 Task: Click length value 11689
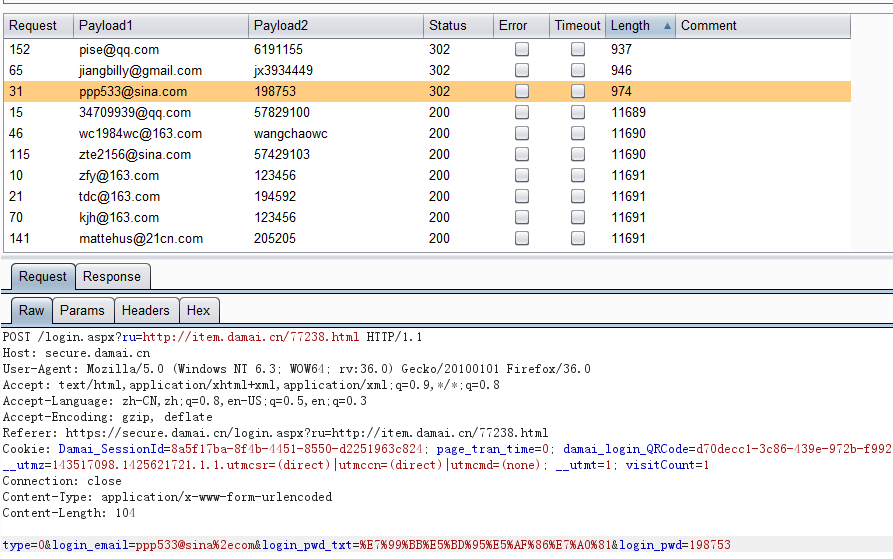(629, 113)
